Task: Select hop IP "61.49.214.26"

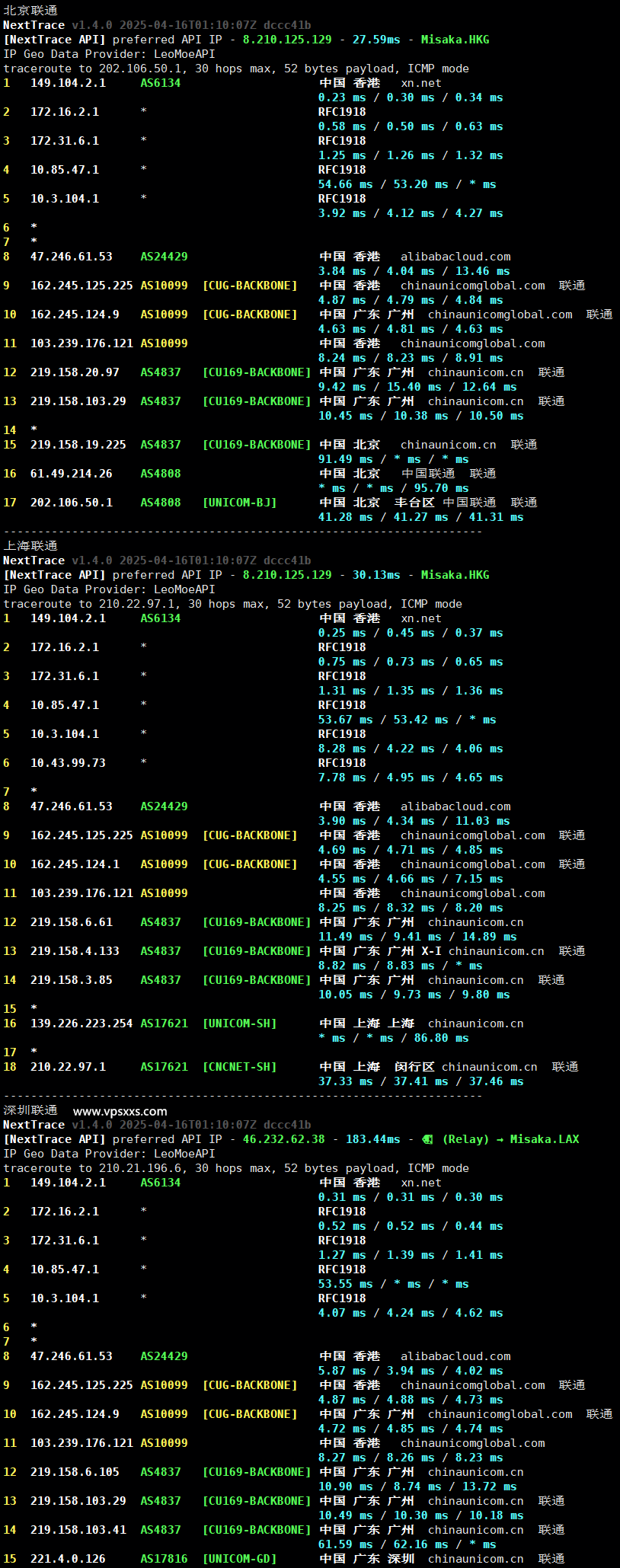Action: tap(72, 474)
